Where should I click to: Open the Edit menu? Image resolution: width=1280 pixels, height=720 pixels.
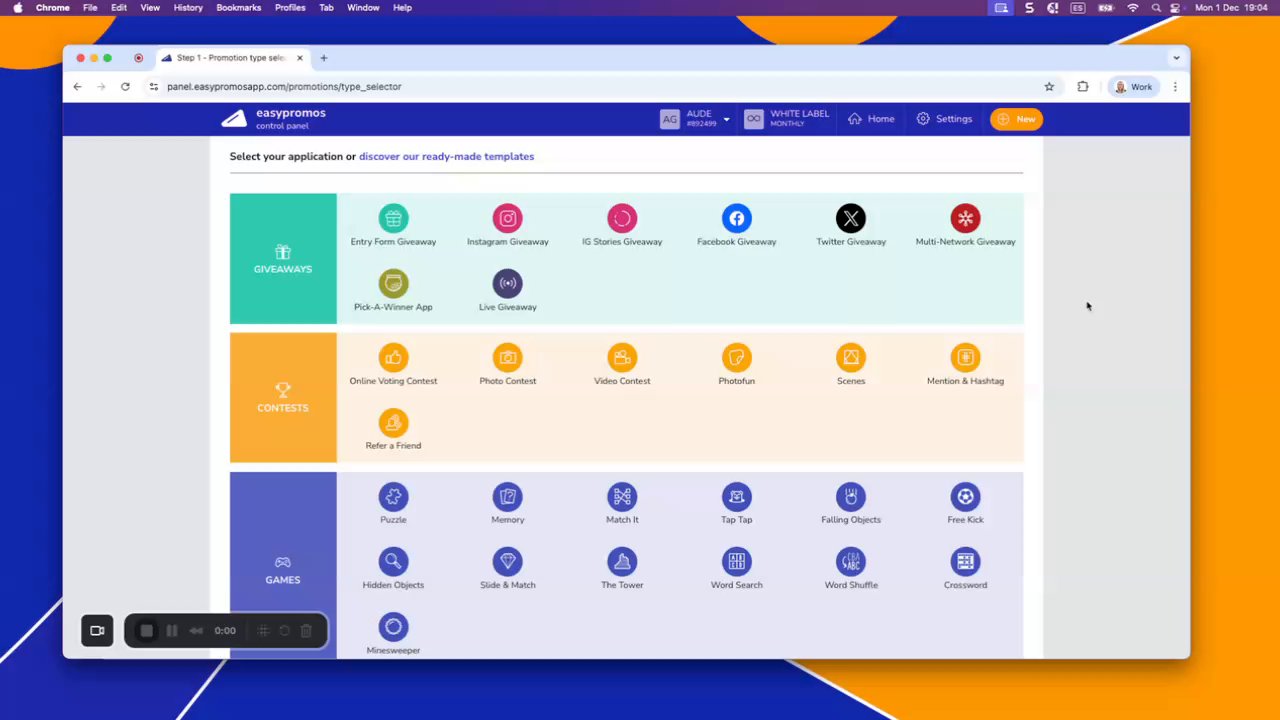click(119, 7)
